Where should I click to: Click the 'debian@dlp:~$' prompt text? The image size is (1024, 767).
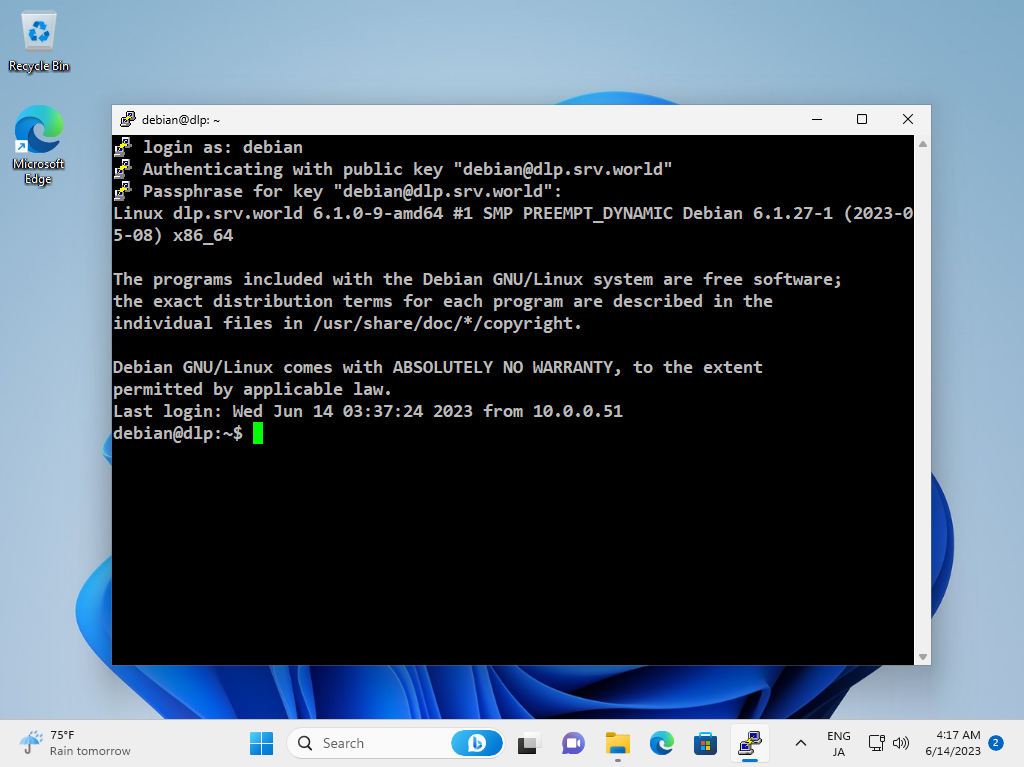coord(178,433)
